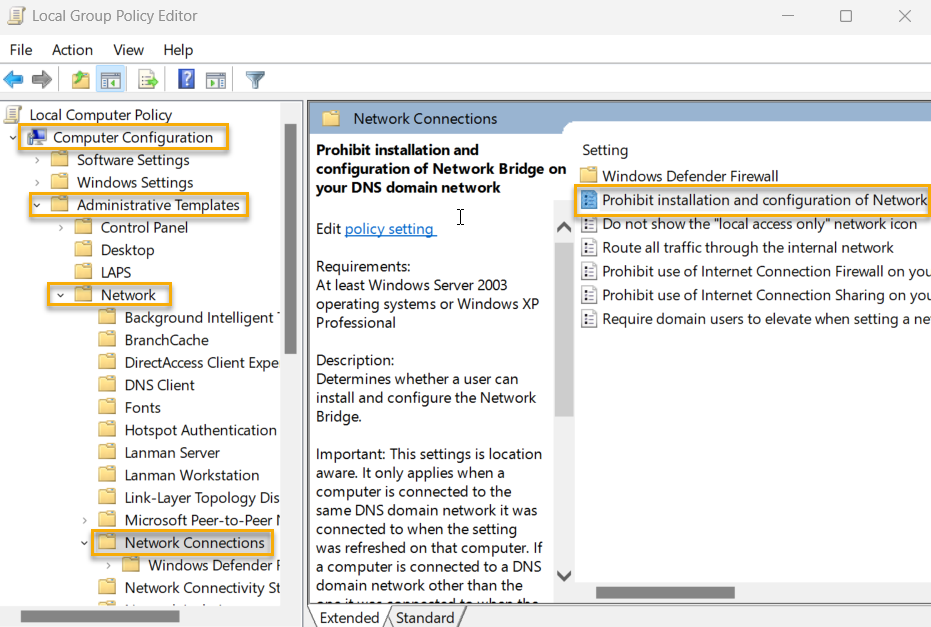Switch to the Standard tab

[426, 617]
